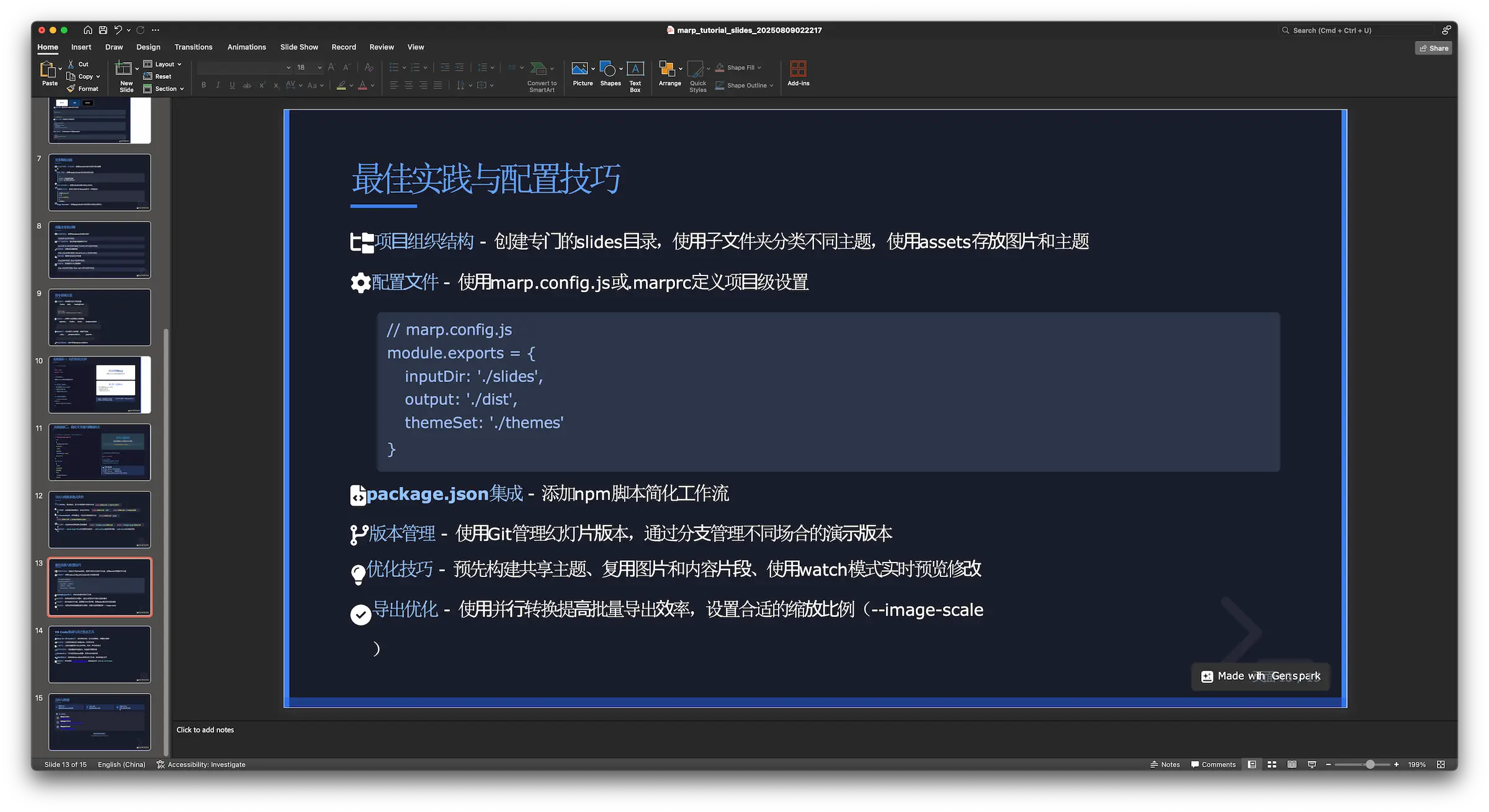Apply the red font color

point(363,85)
